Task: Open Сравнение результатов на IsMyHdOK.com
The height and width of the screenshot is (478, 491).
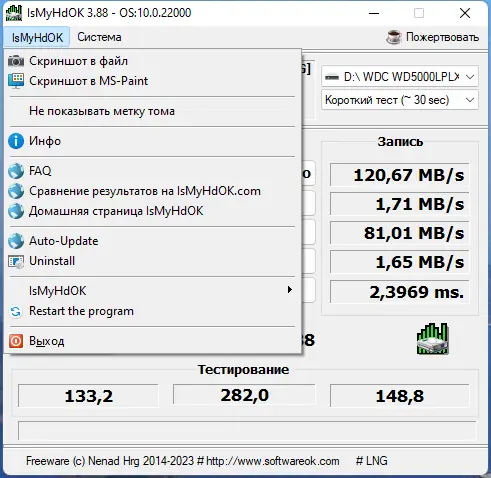Action: tap(153, 191)
